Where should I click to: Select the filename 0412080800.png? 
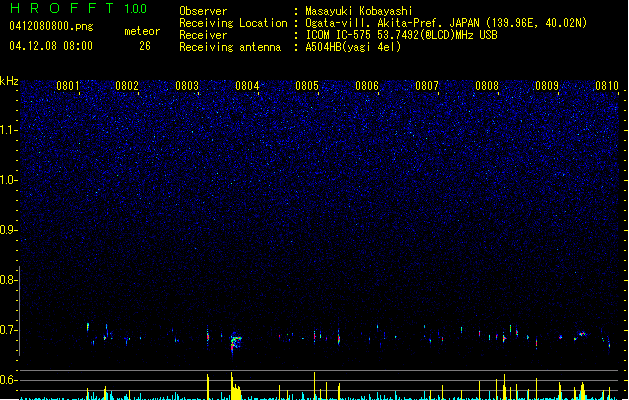pyautogui.click(x=51, y=26)
